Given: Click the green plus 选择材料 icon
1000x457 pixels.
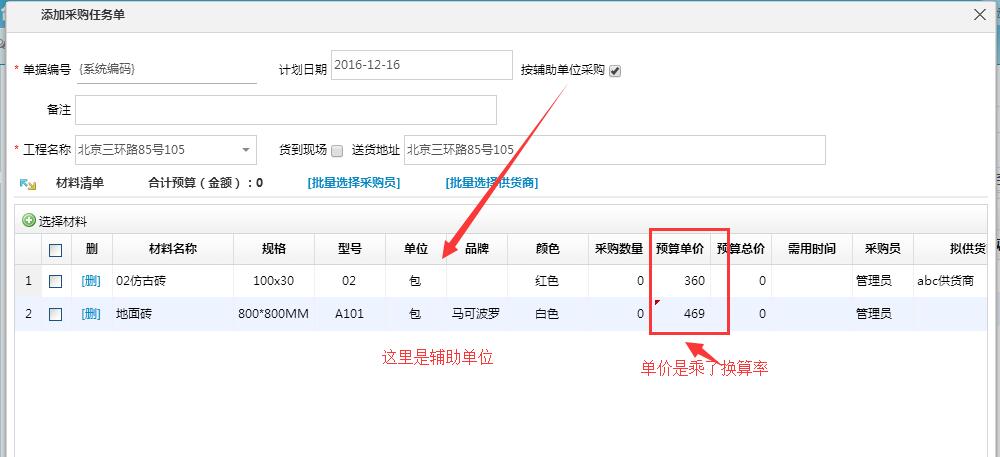Looking at the screenshot, I should (29, 220).
